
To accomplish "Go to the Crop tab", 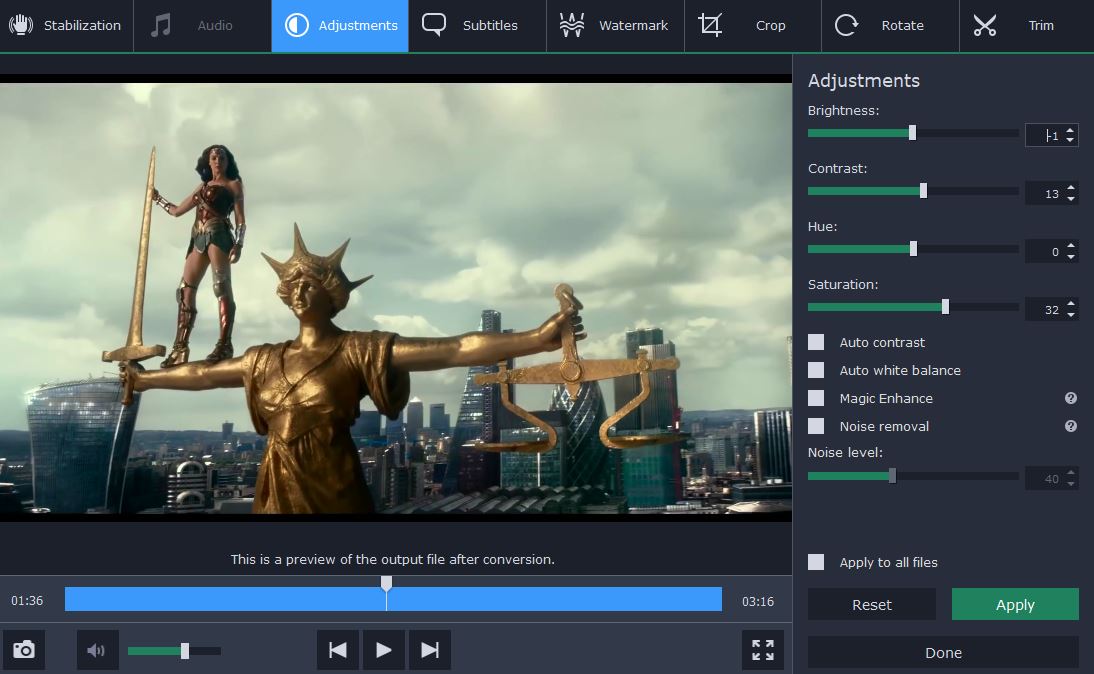I will (753, 26).
